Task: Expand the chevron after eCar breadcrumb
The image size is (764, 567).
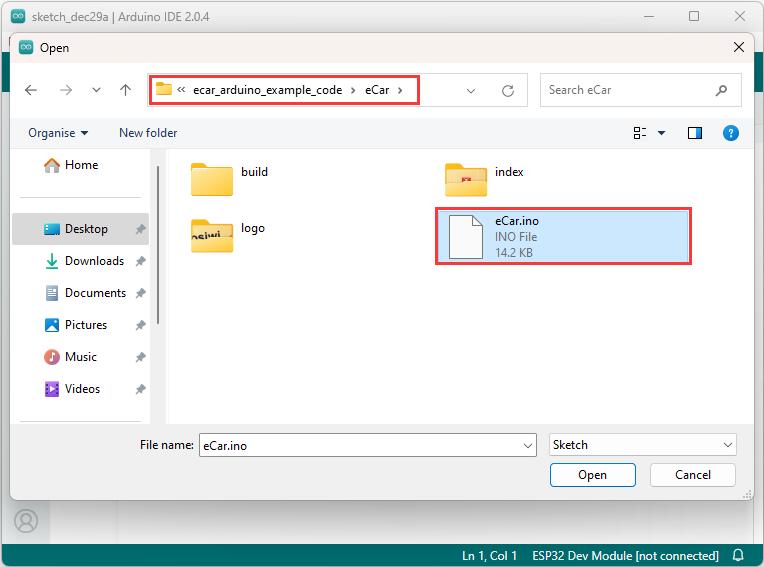Action: (400, 90)
